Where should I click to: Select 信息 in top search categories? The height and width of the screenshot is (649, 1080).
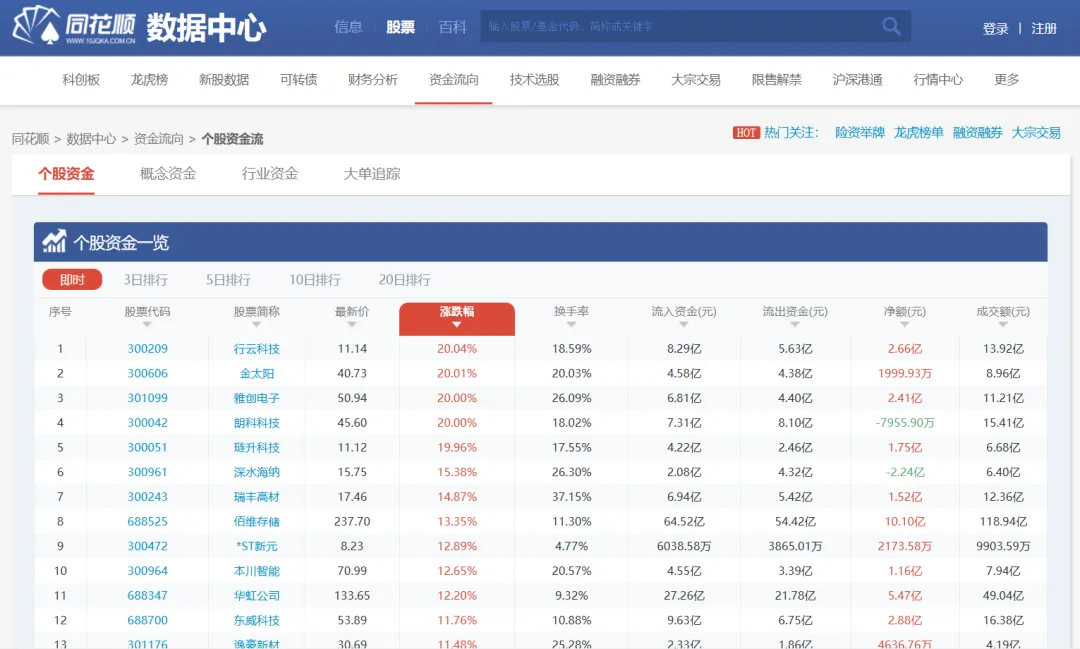(x=349, y=27)
